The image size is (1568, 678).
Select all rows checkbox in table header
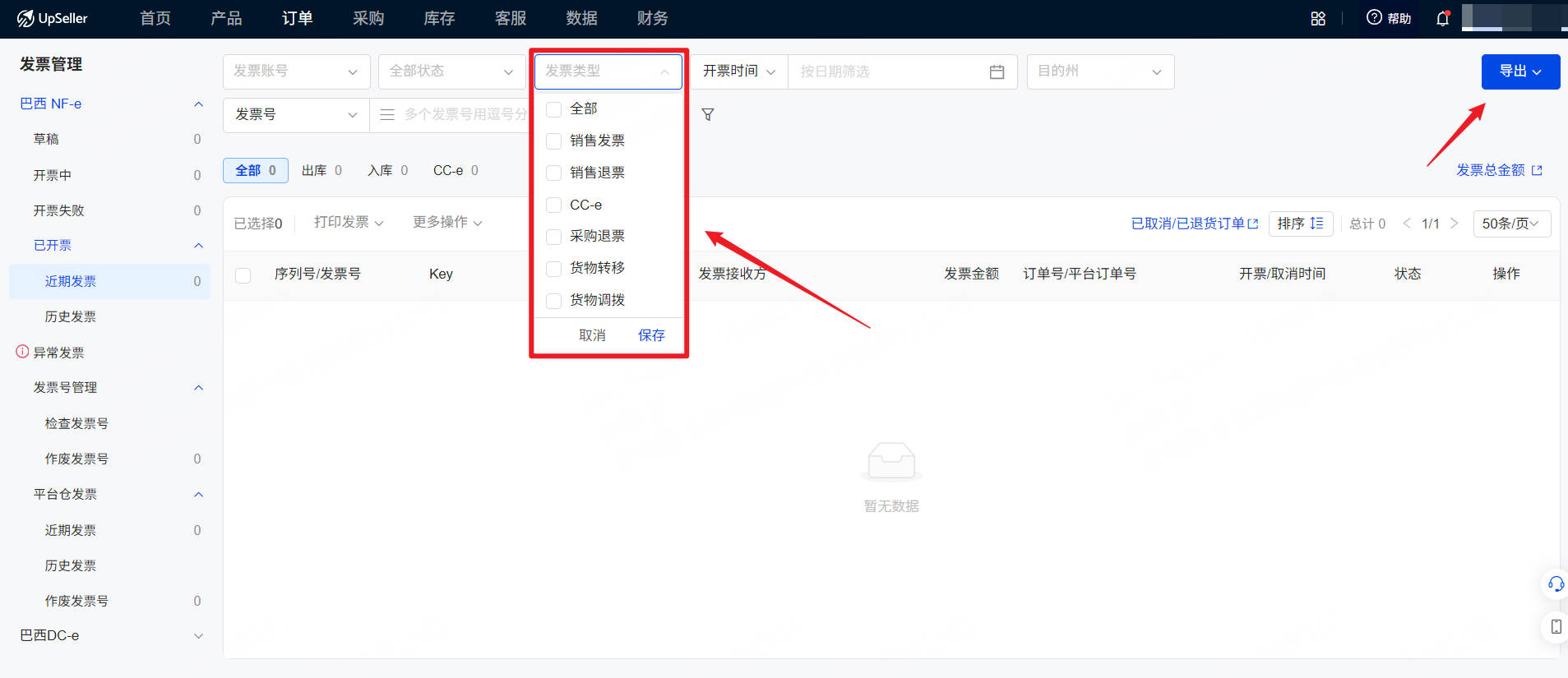243,275
